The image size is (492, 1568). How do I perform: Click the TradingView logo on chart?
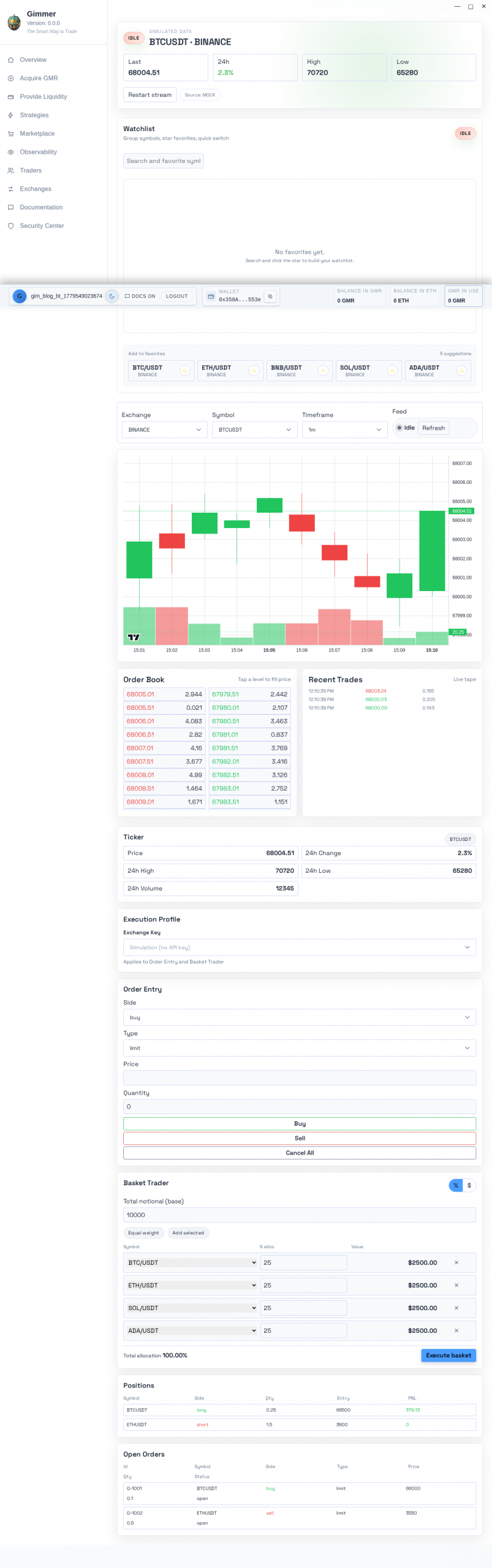134,637
